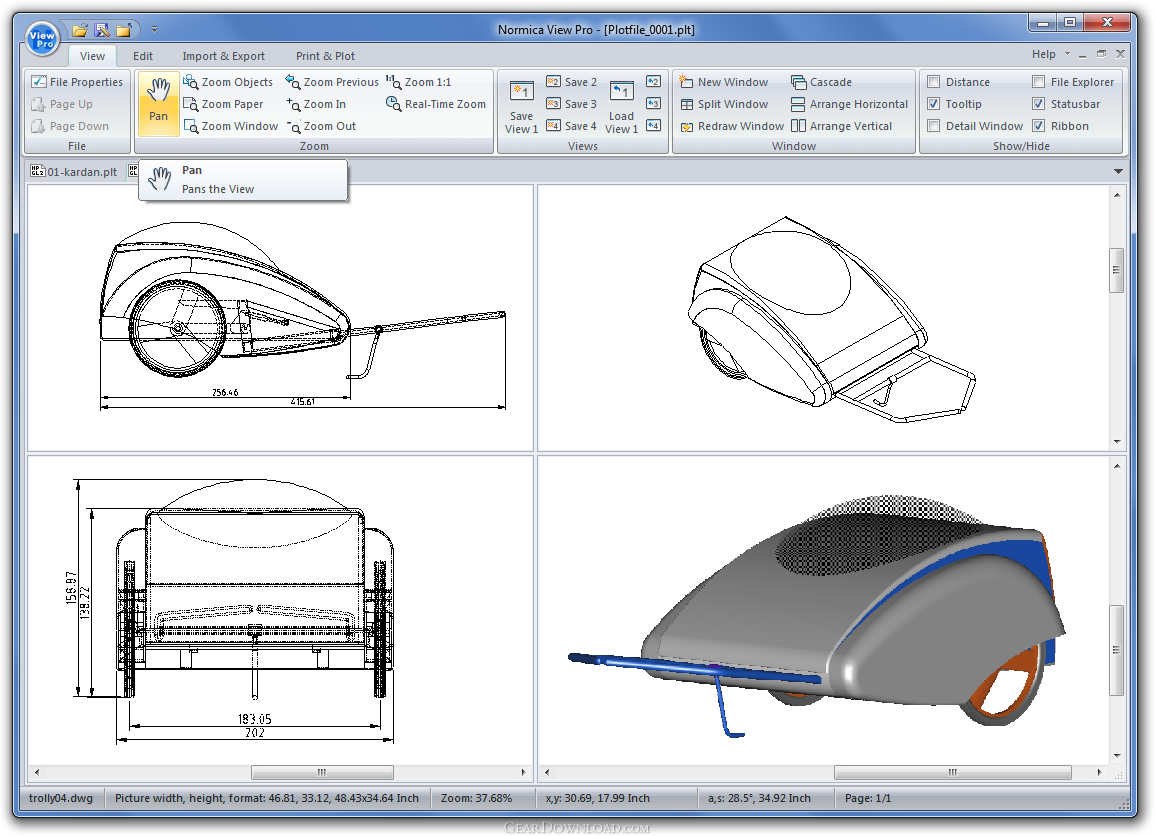Click the right pane horizontal scrollbar thumb
This screenshot has height=836, width=1154.
952,772
